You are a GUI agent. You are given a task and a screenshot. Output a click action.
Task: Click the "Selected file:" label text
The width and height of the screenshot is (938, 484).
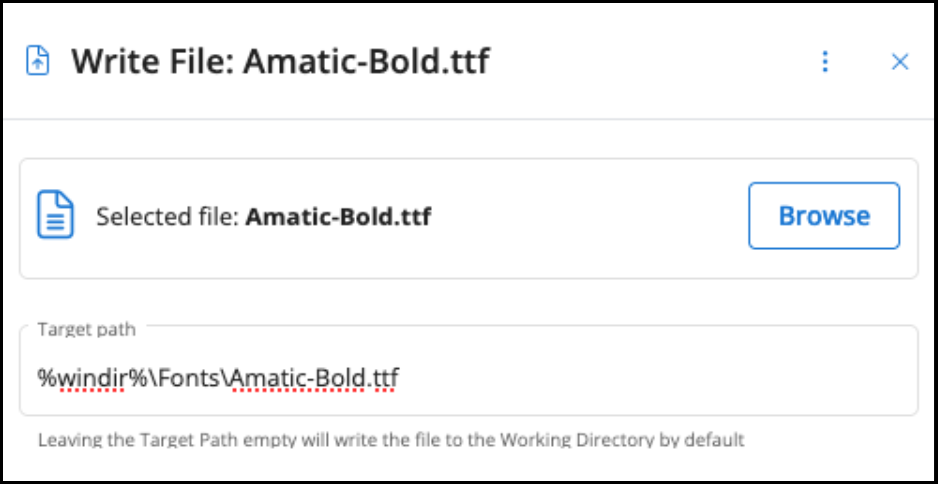click(168, 216)
